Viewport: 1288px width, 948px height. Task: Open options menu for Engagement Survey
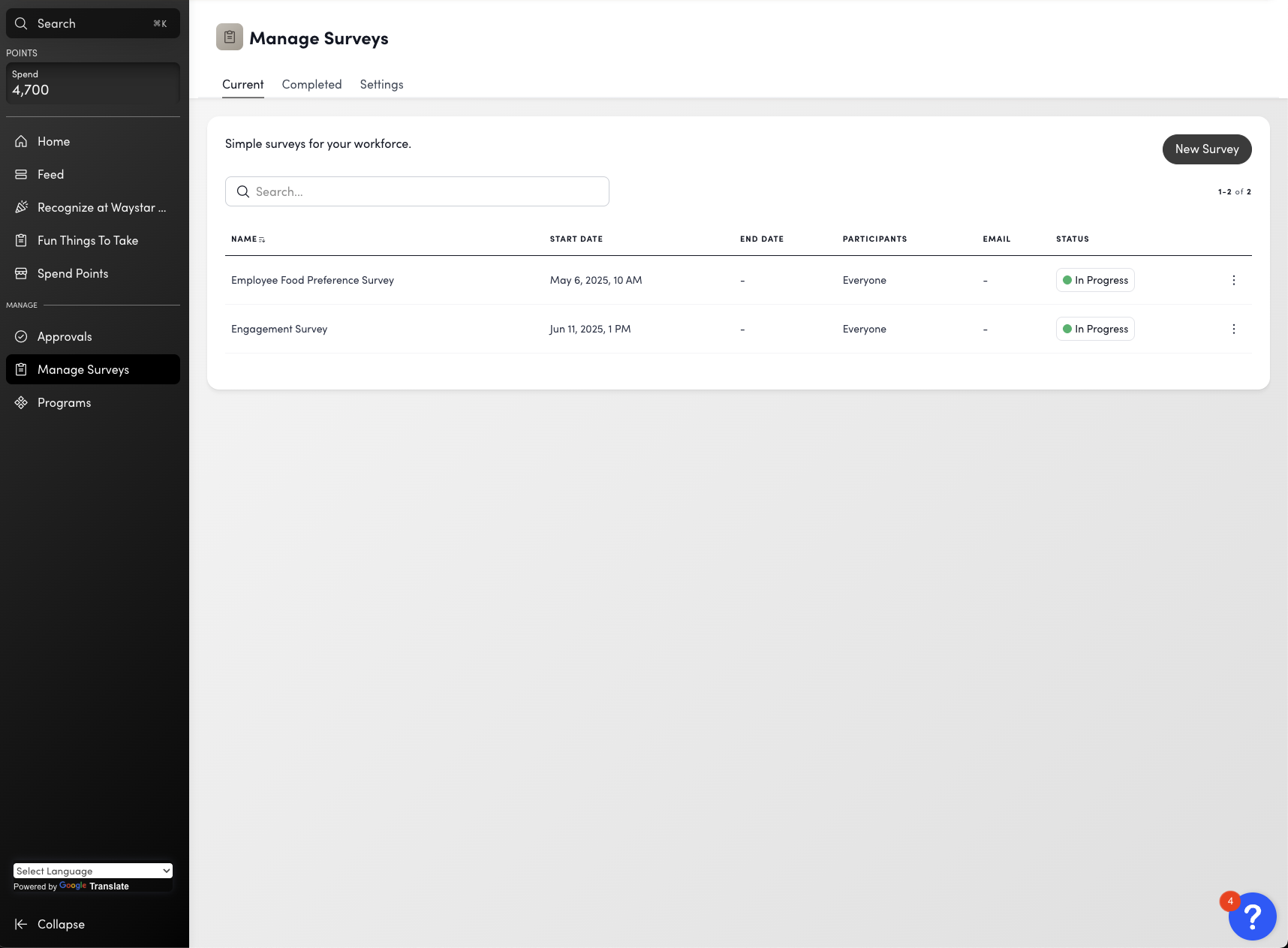(x=1234, y=329)
